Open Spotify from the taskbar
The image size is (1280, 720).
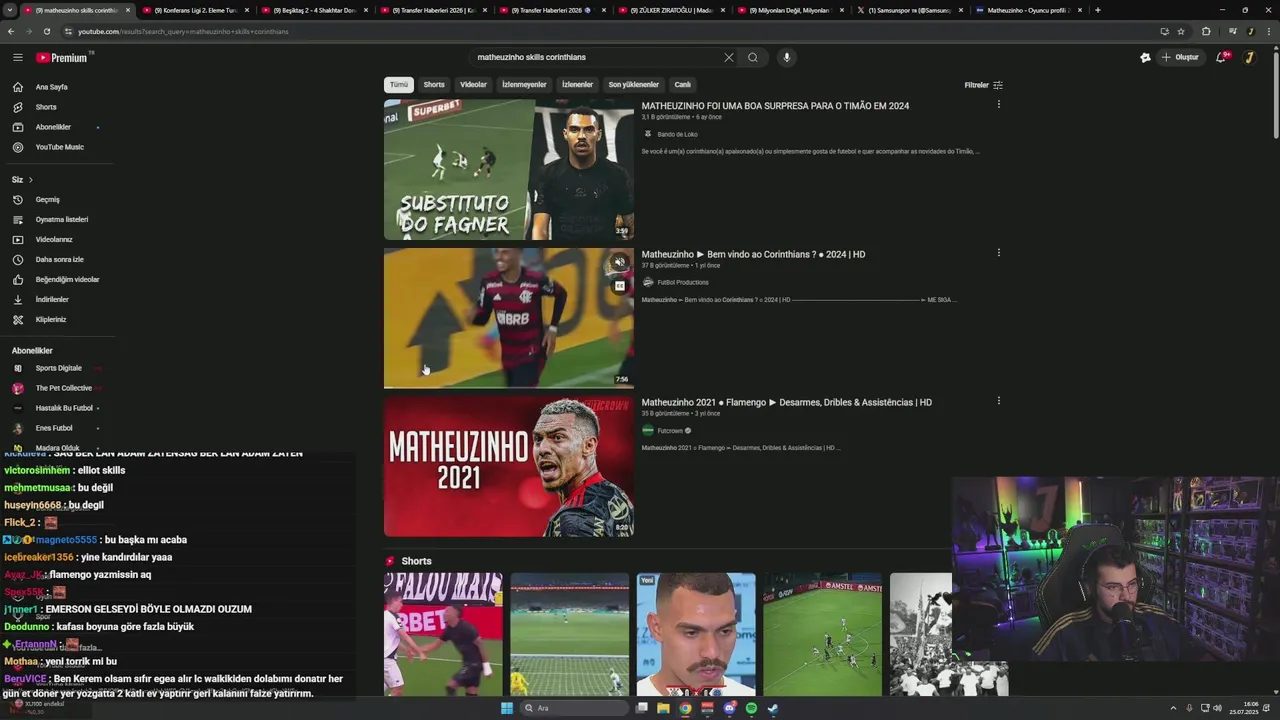point(751,708)
